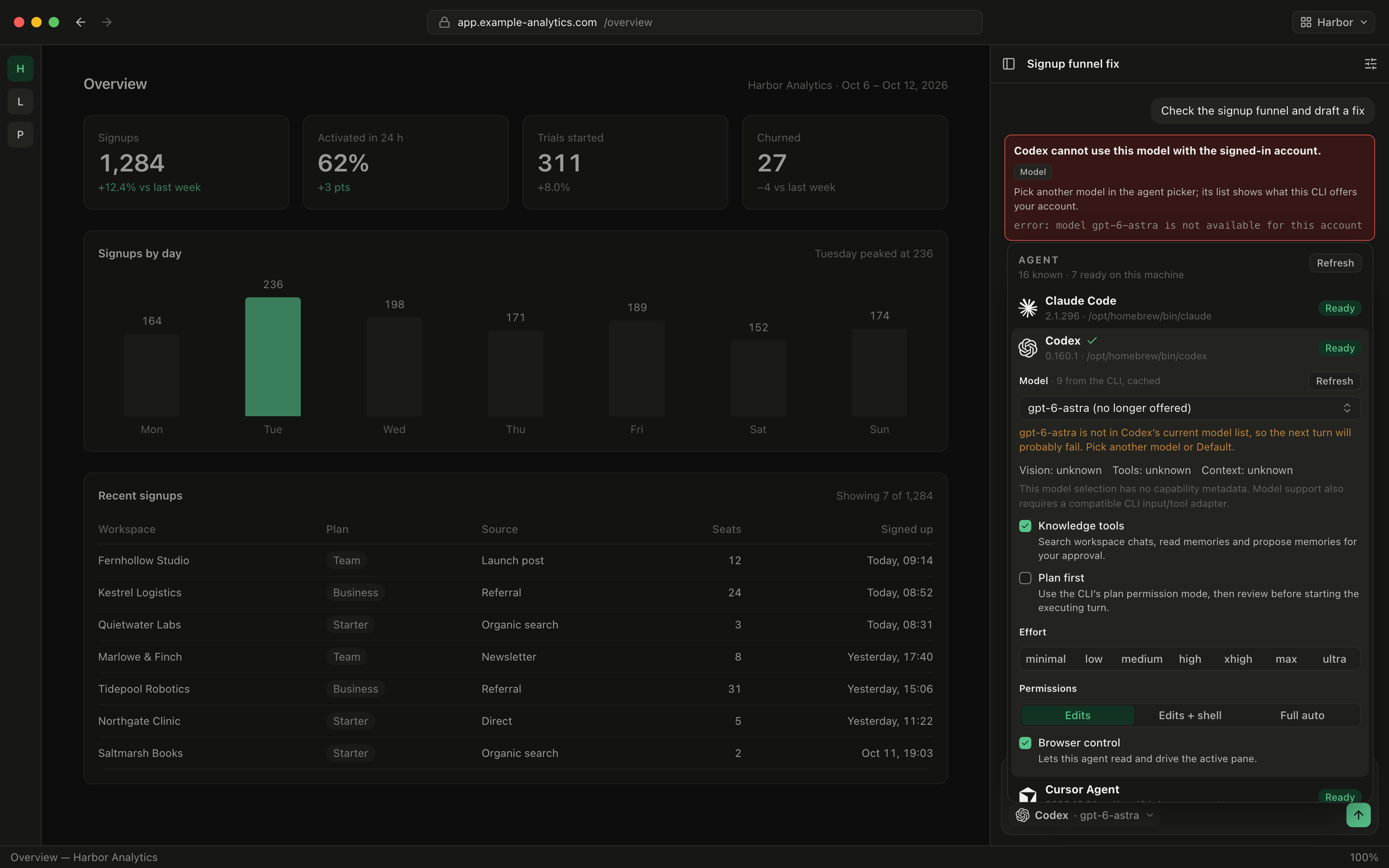Disable the Browser control checkbox
This screenshot has height=868, width=1389.
click(1025, 743)
